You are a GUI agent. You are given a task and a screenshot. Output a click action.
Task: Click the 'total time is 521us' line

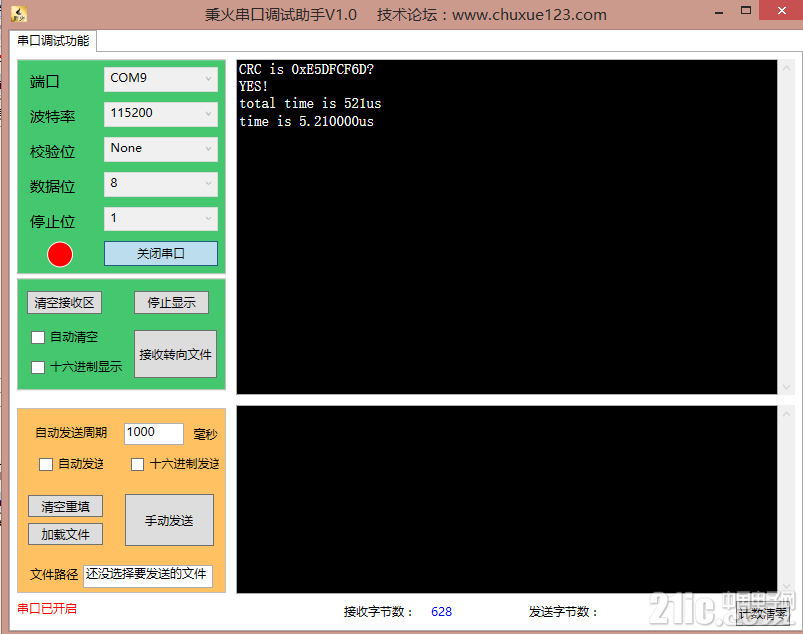click(310, 103)
